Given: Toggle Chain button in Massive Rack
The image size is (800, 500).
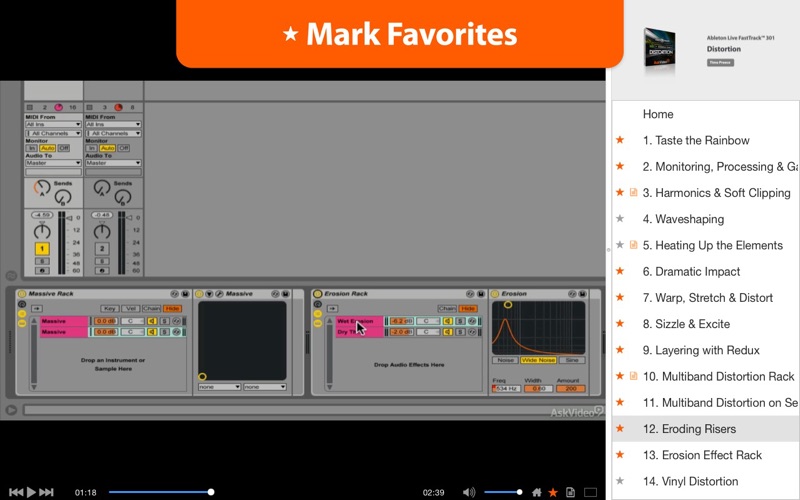Looking at the screenshot, I should point(152,308).
